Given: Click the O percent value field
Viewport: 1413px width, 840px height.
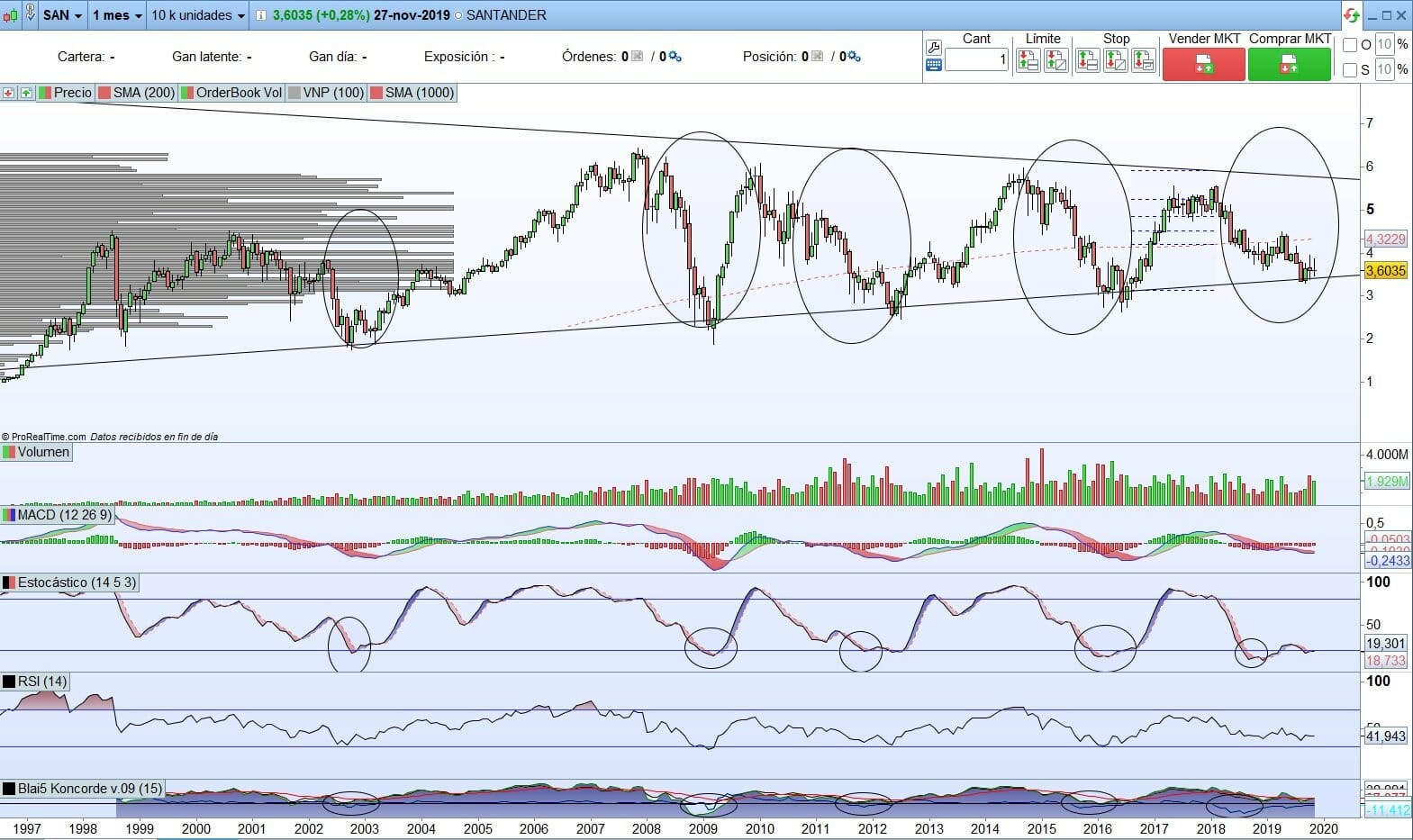Looking at the screenshot, I should pos(1384,44).
